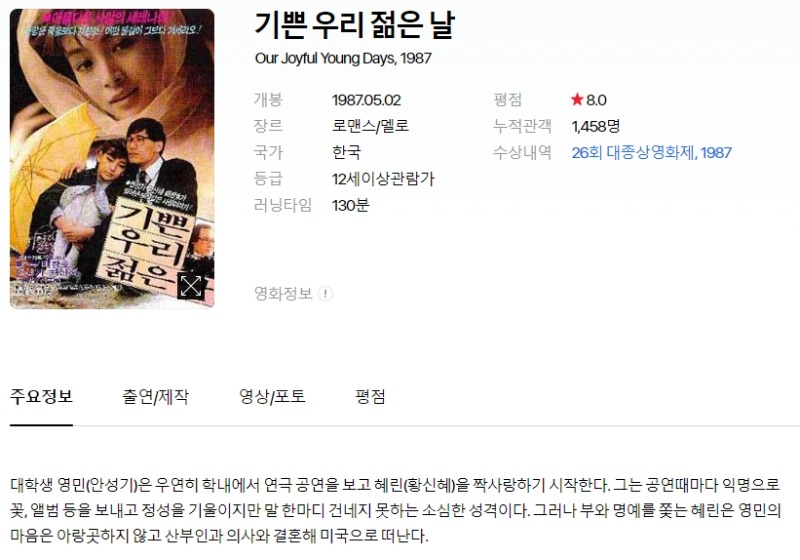Click the movie title 기쁜 우리 젊은 날
This screenshot has width=800, height=560.
[x=355, y=26]
